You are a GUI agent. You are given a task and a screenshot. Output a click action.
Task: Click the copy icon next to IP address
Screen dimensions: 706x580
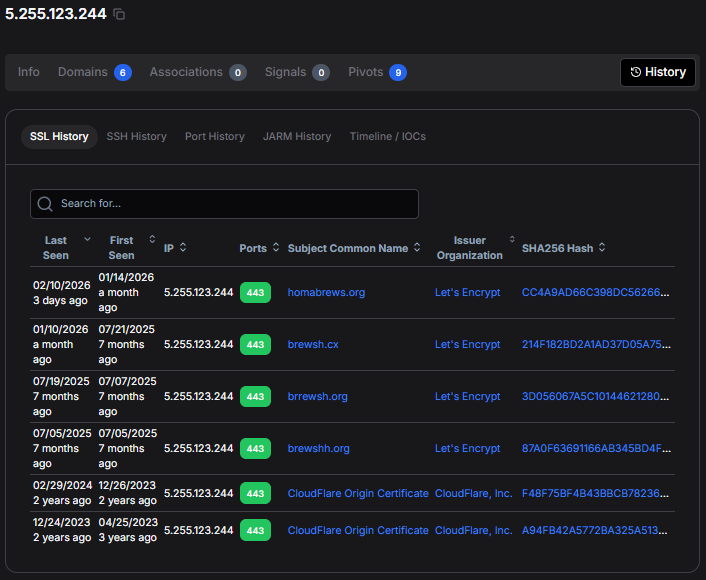(x=119, y=14)
